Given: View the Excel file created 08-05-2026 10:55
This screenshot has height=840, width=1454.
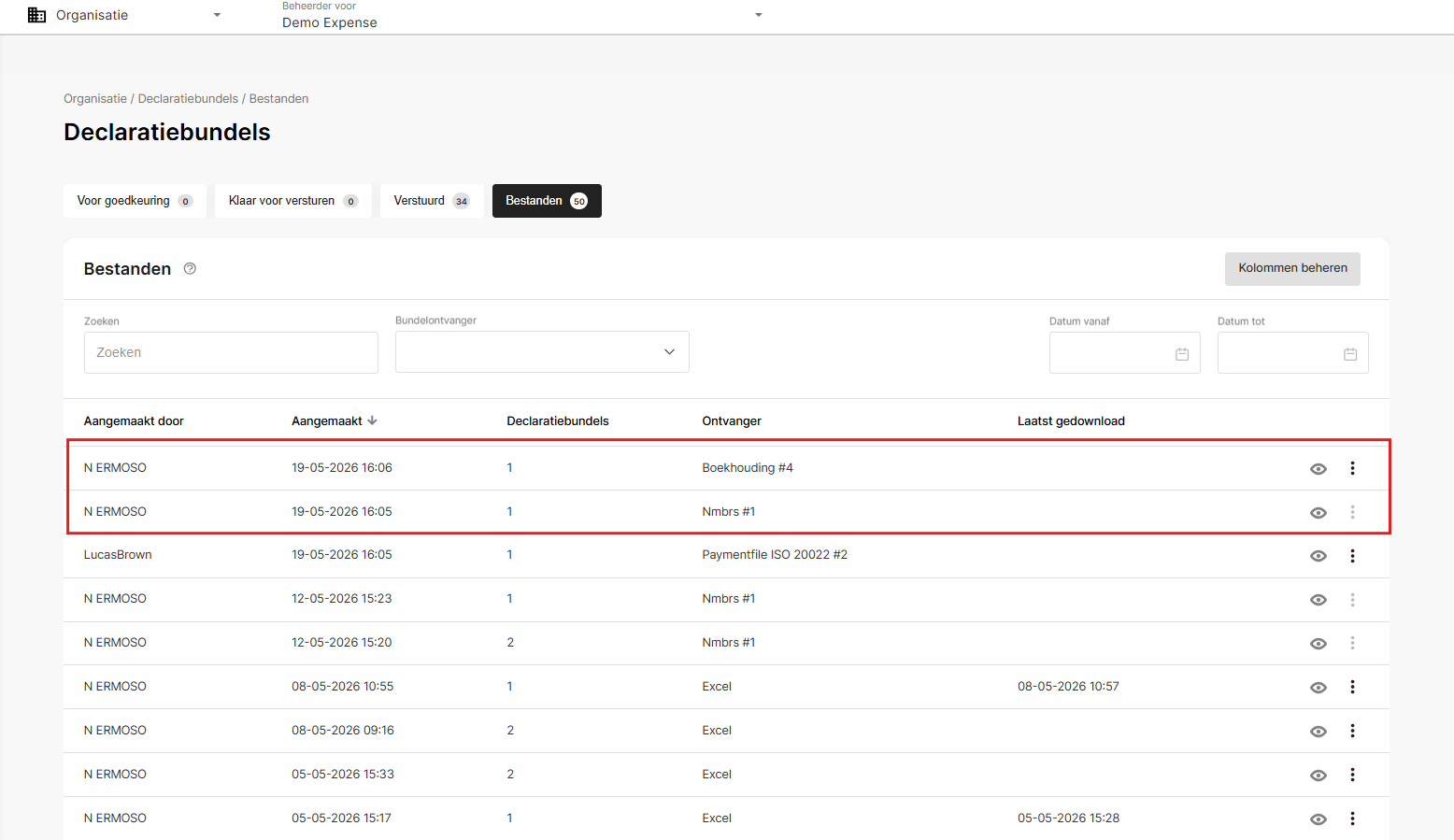Looking at the screenshot, I should (x=1319, y=688).
